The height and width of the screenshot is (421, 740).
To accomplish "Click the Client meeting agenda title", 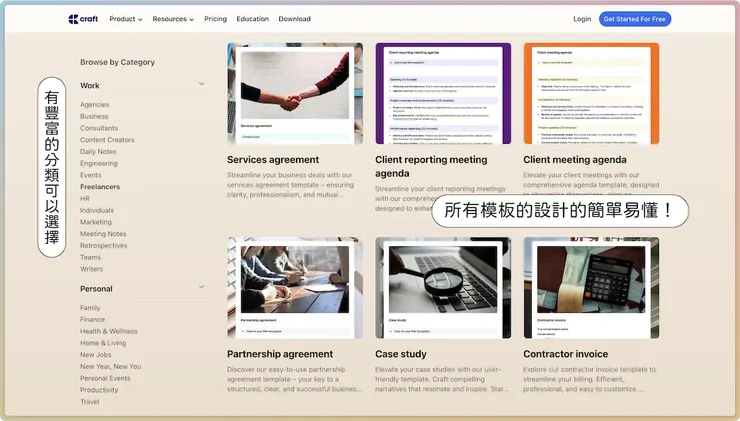I will coord(574,160).
